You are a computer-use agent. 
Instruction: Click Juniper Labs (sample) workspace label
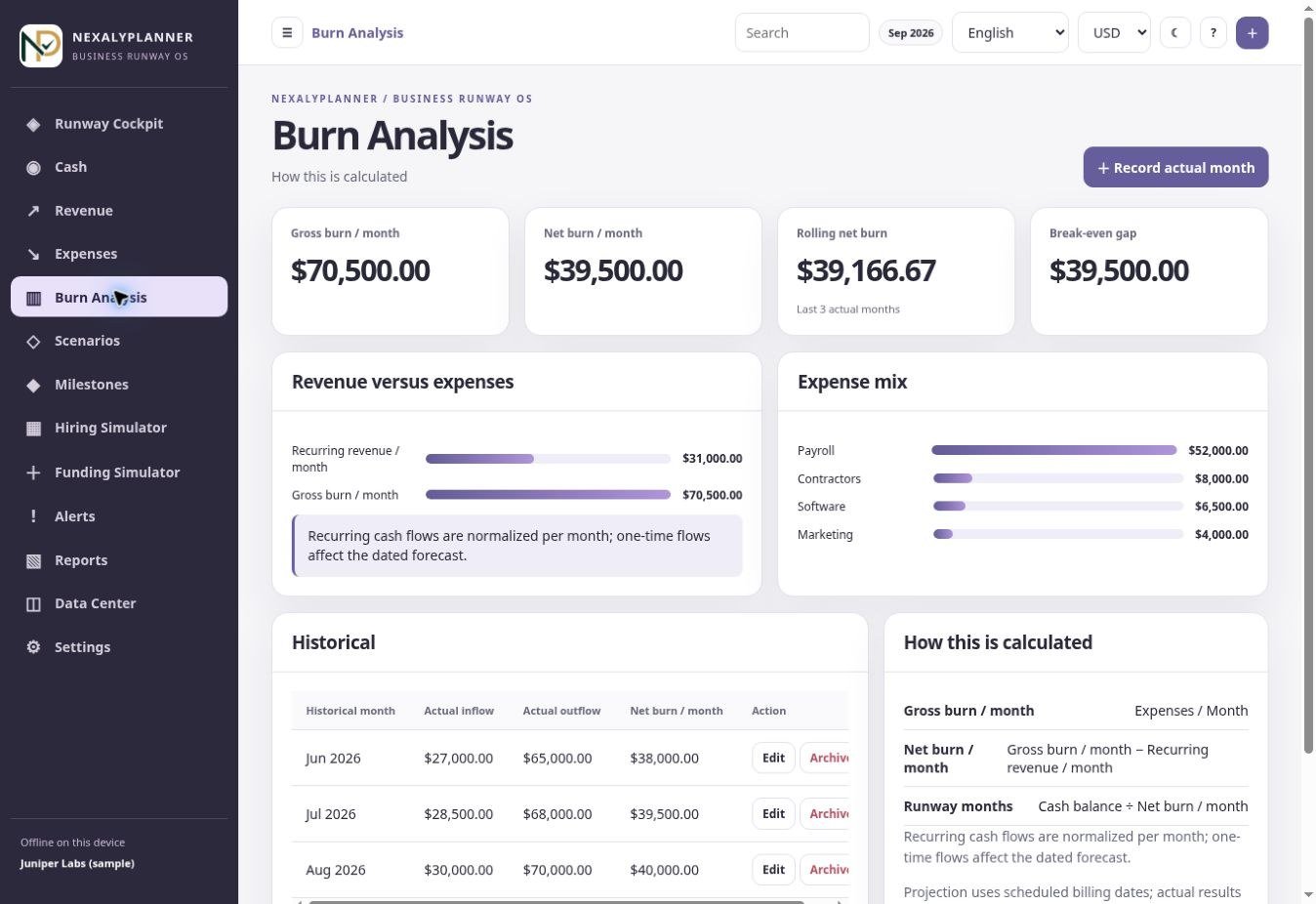77,863
